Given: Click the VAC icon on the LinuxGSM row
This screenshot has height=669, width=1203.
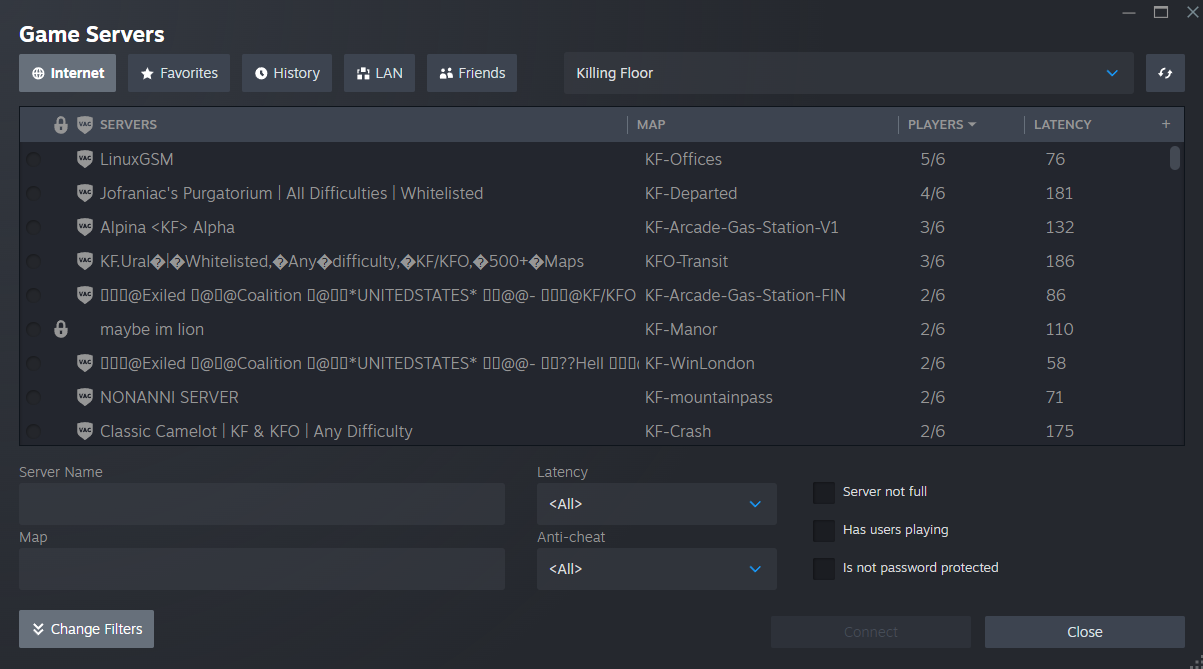Looking at the screenshot, I should (x=85, y=159).
